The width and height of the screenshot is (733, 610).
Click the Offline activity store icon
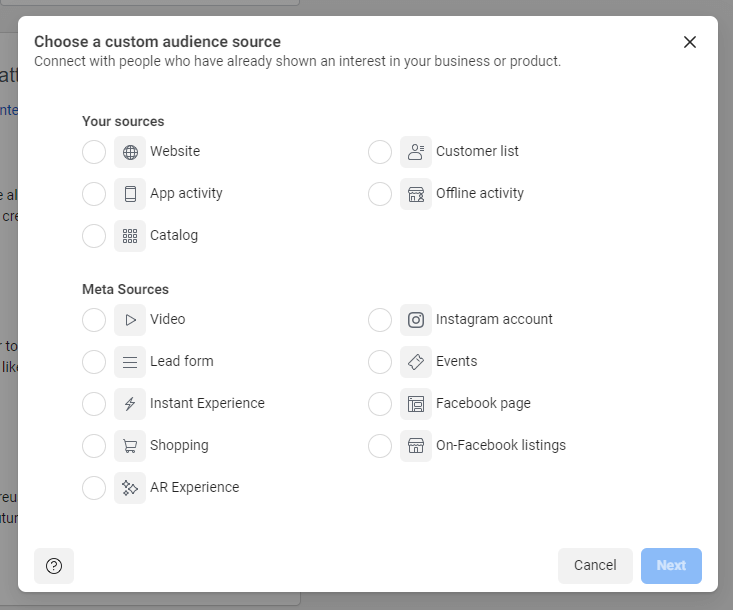point(416,194)
